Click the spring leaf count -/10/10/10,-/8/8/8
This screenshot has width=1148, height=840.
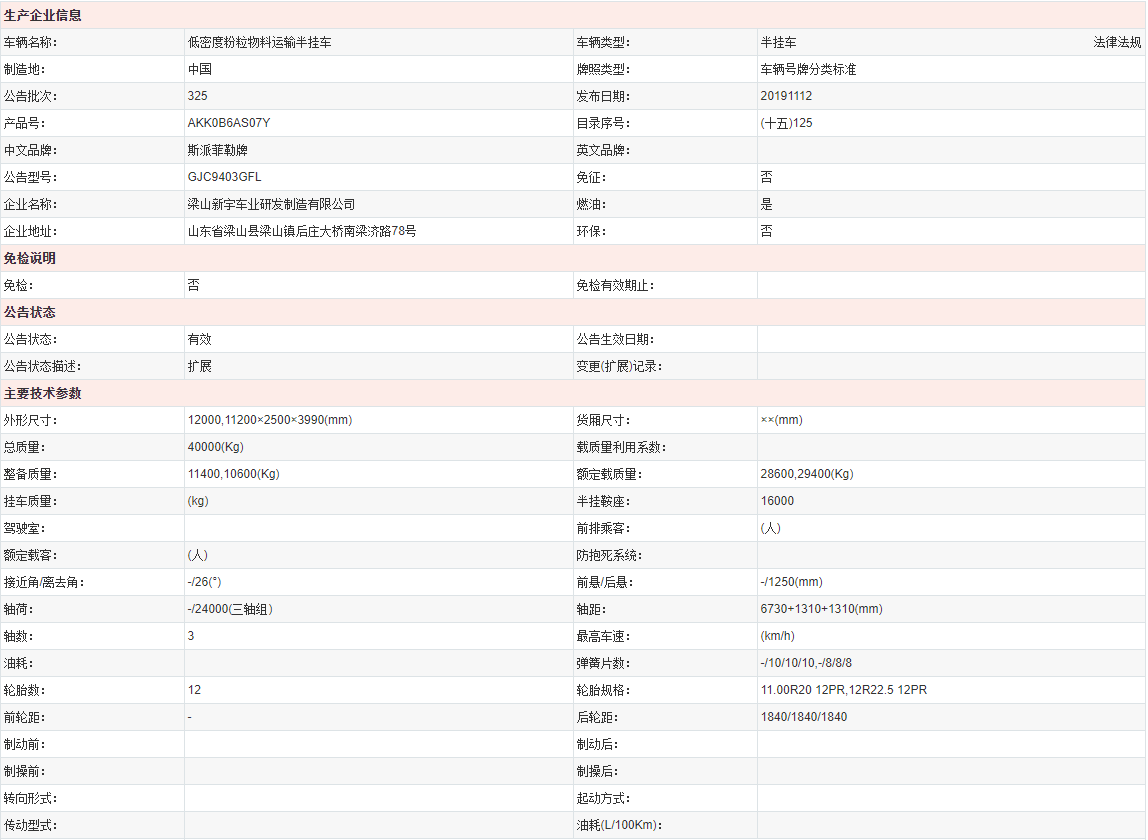coord(806,663)
